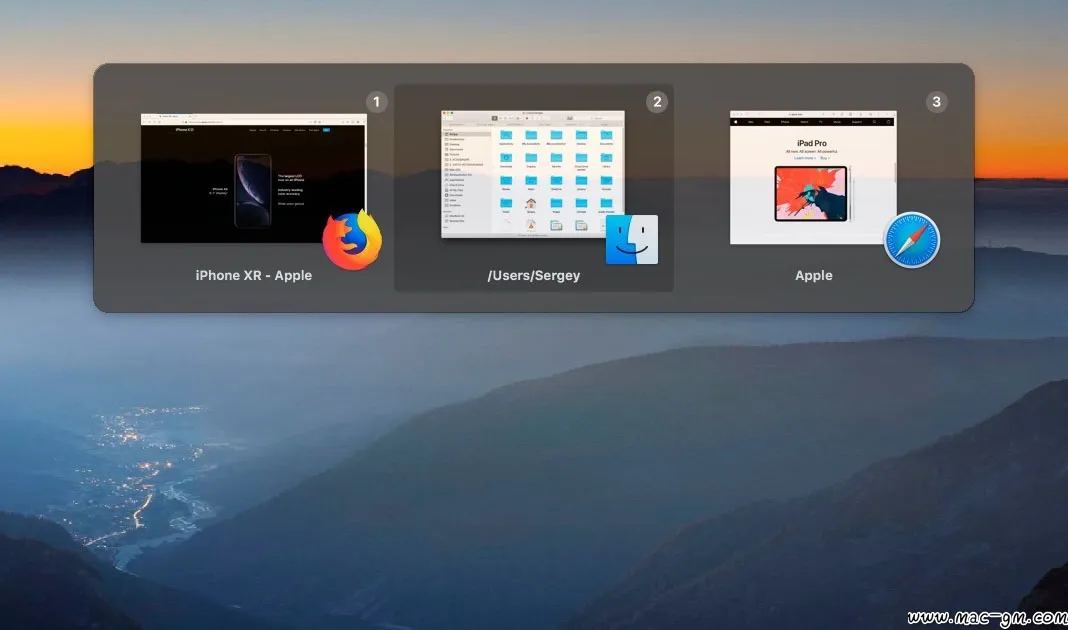The width and height of the screenshot is (1068, 630).
Task: Click the number 3 shortcut badge
Action: (x=937, y=101)
